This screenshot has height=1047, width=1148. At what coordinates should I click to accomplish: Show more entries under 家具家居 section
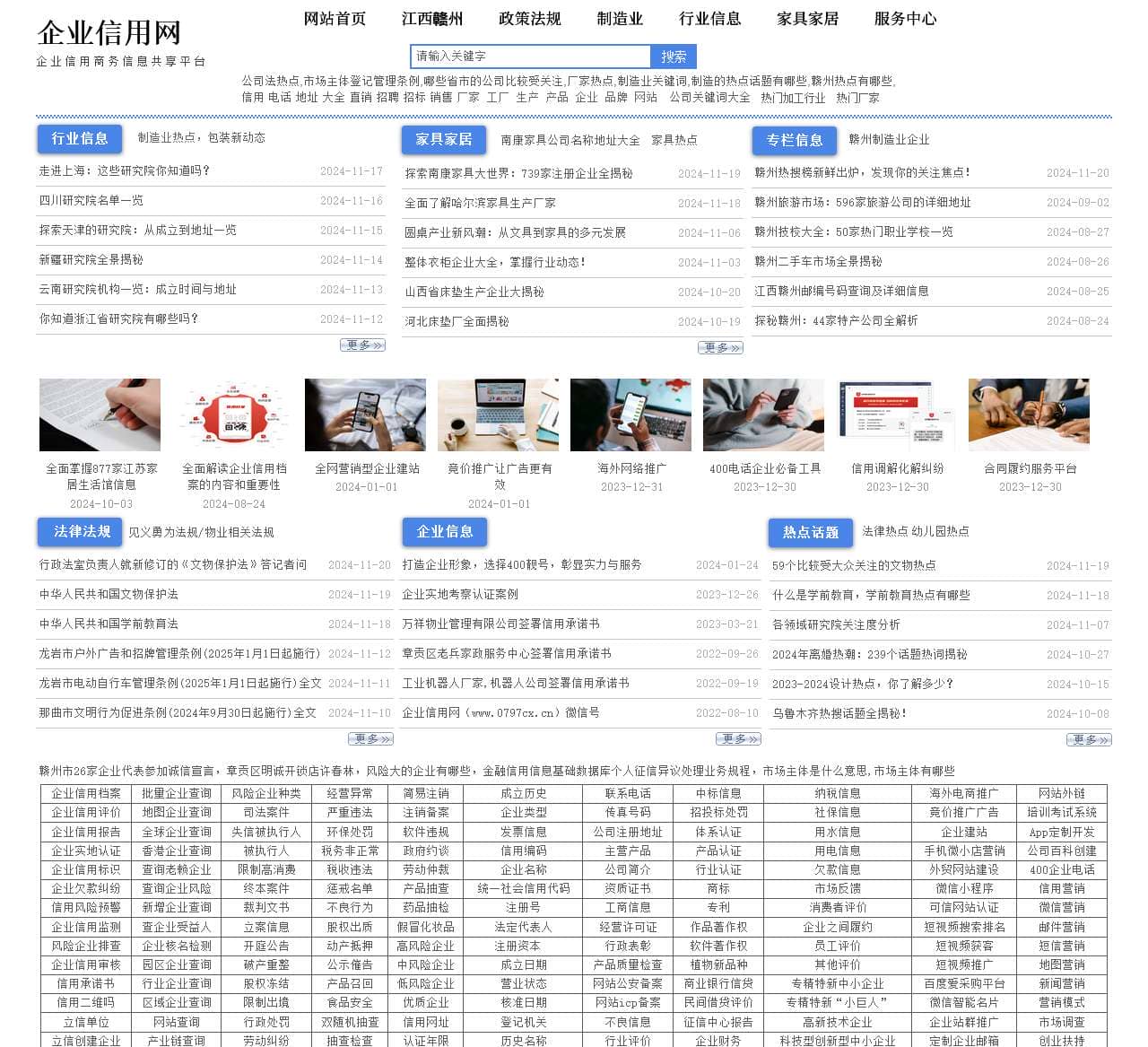click(x=720, y=348)
